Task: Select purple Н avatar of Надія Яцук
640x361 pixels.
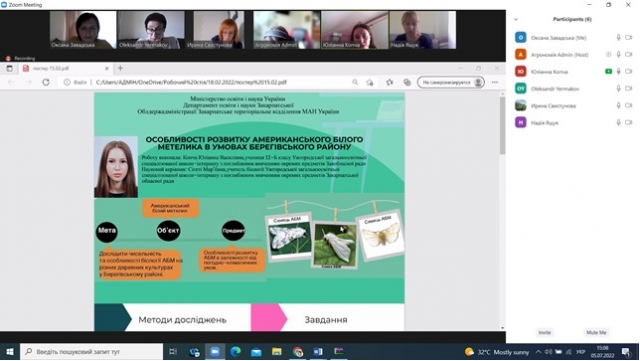Action: [x=520, y=123]
